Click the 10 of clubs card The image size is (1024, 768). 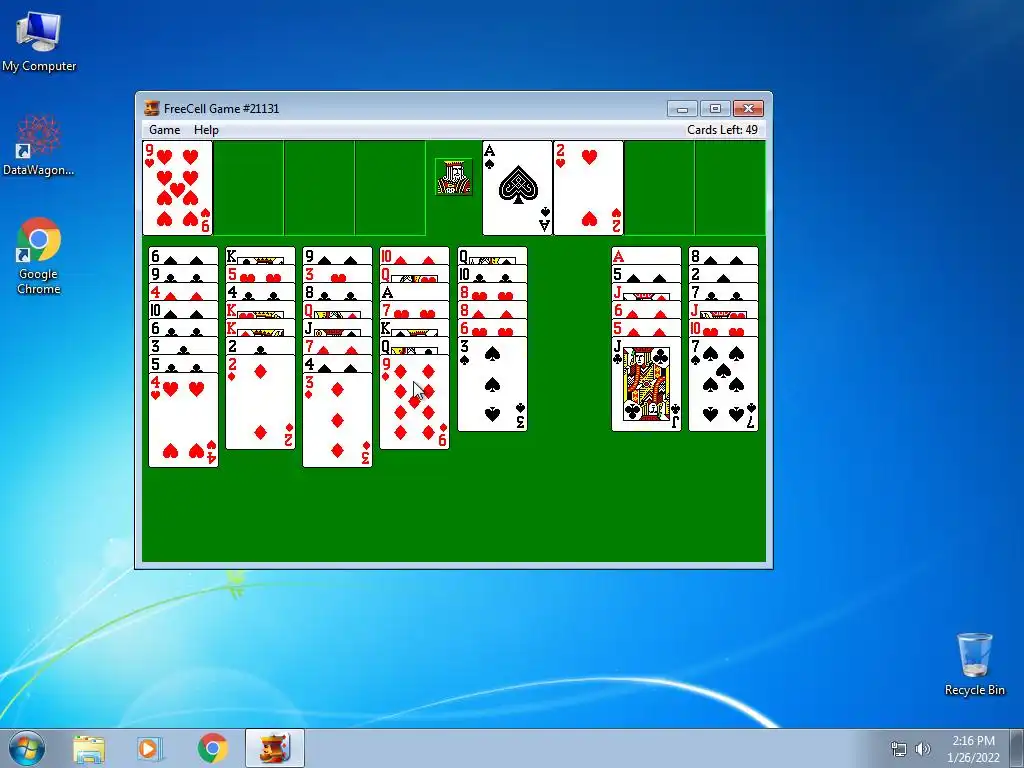pyautogui.click(x=492, y=274)
